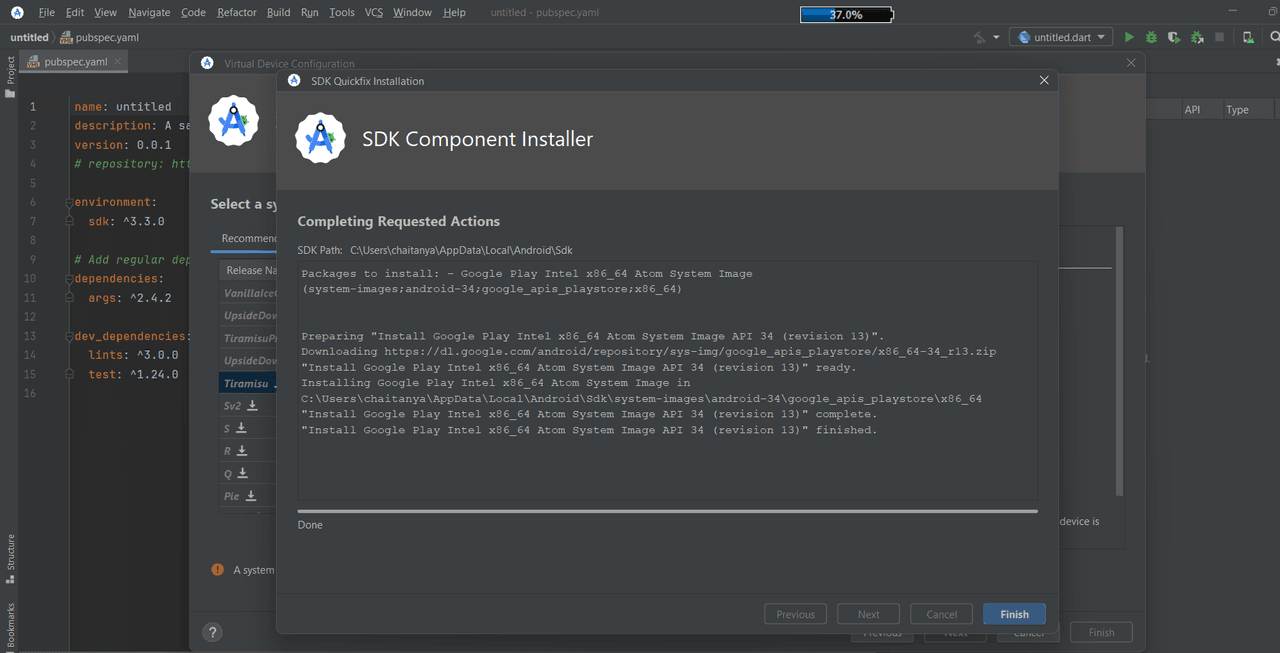The image size is (1280, 653).
Task: Close the SDK Quickfix Installation dialog
Action: tap(1044, 80)
